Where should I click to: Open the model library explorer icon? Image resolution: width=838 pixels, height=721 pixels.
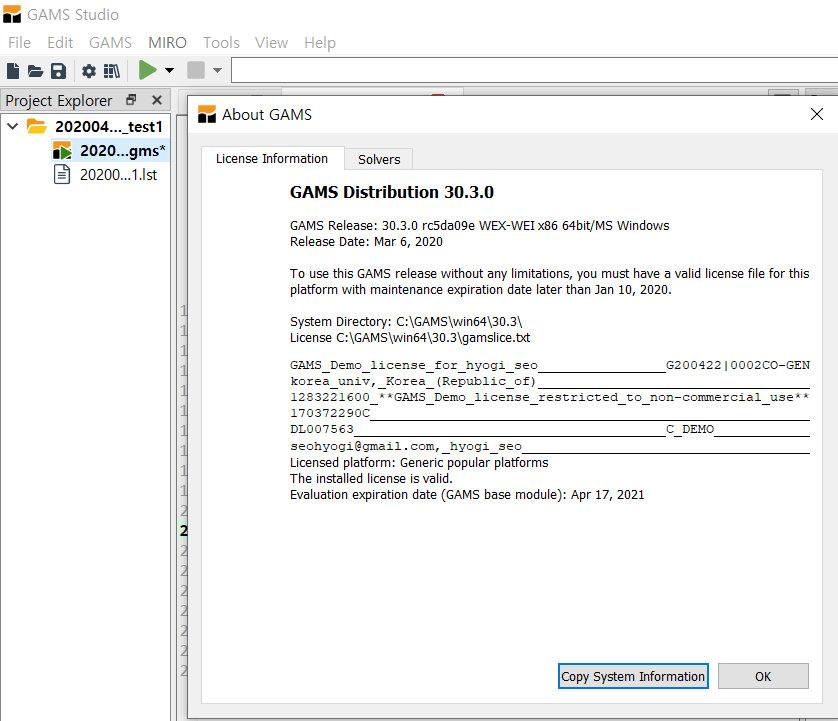(112, 71)
